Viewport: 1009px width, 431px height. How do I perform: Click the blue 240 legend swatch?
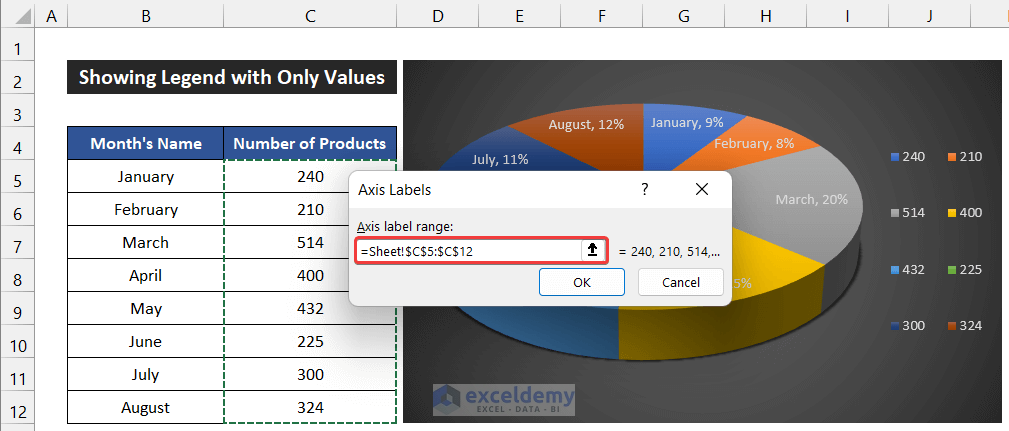[x=894, y=157]
